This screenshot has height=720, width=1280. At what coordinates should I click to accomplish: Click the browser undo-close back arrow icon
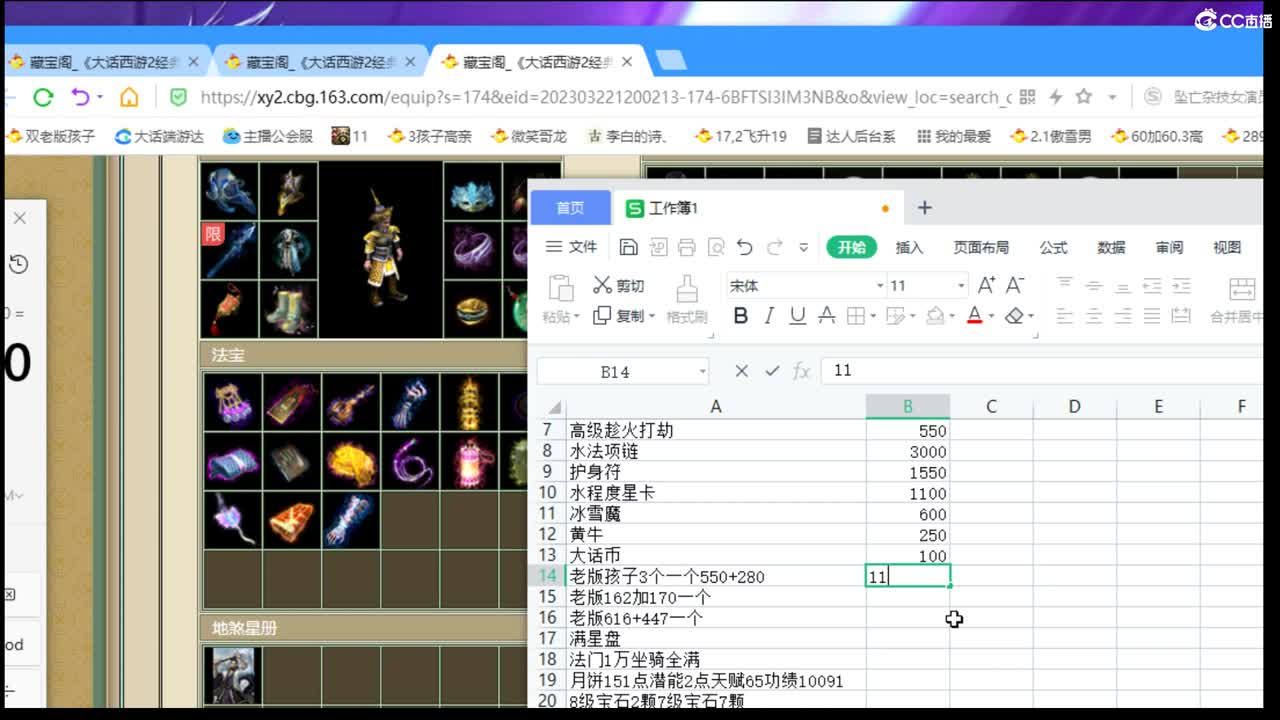click(x=81, y=97)
